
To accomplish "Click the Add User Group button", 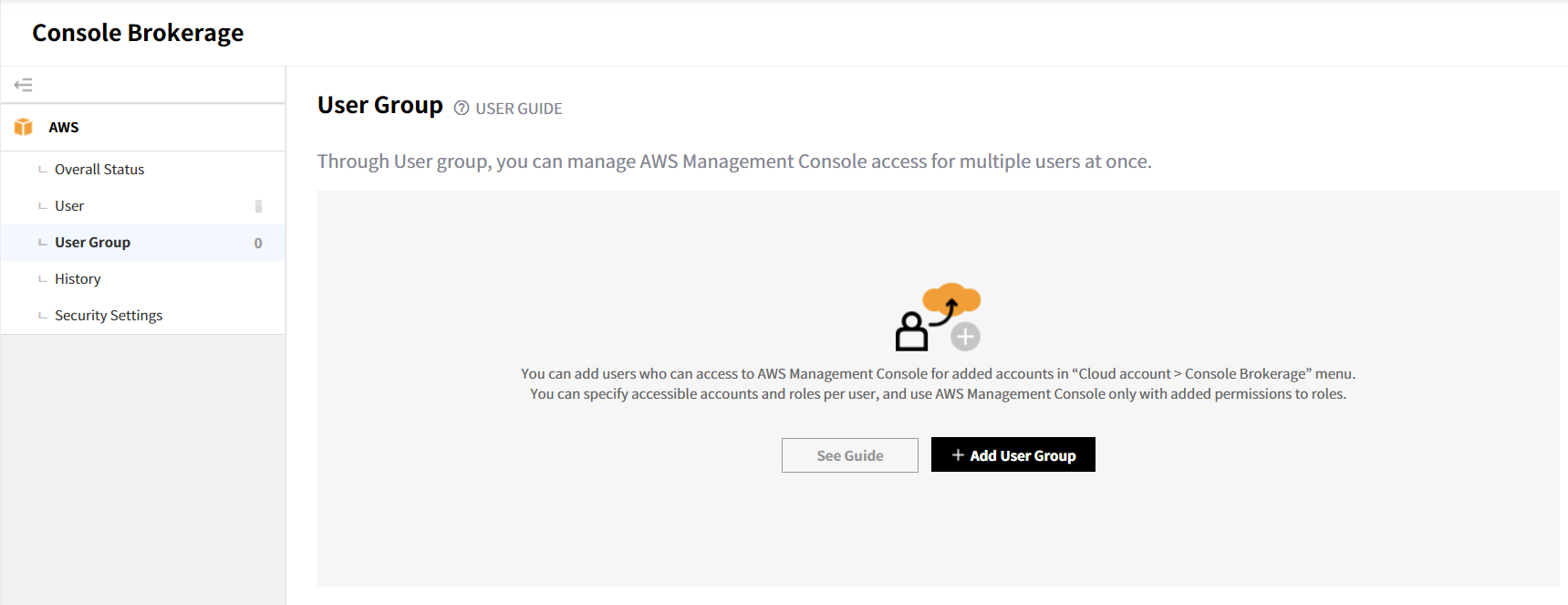I will pos(1012,454).
